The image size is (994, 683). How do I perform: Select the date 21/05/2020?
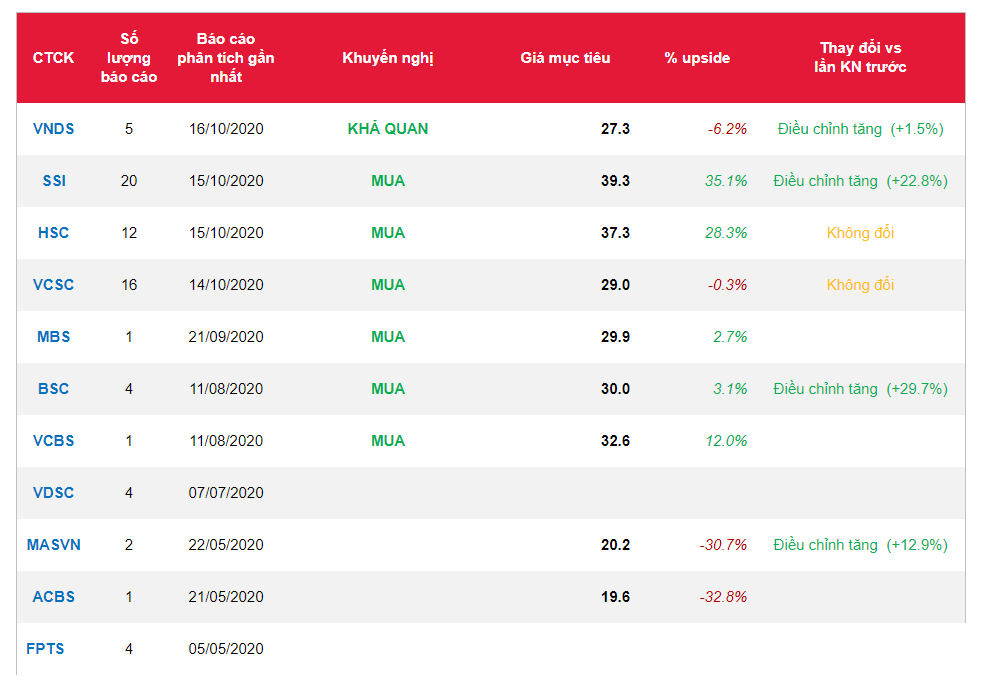pos(226,597)
